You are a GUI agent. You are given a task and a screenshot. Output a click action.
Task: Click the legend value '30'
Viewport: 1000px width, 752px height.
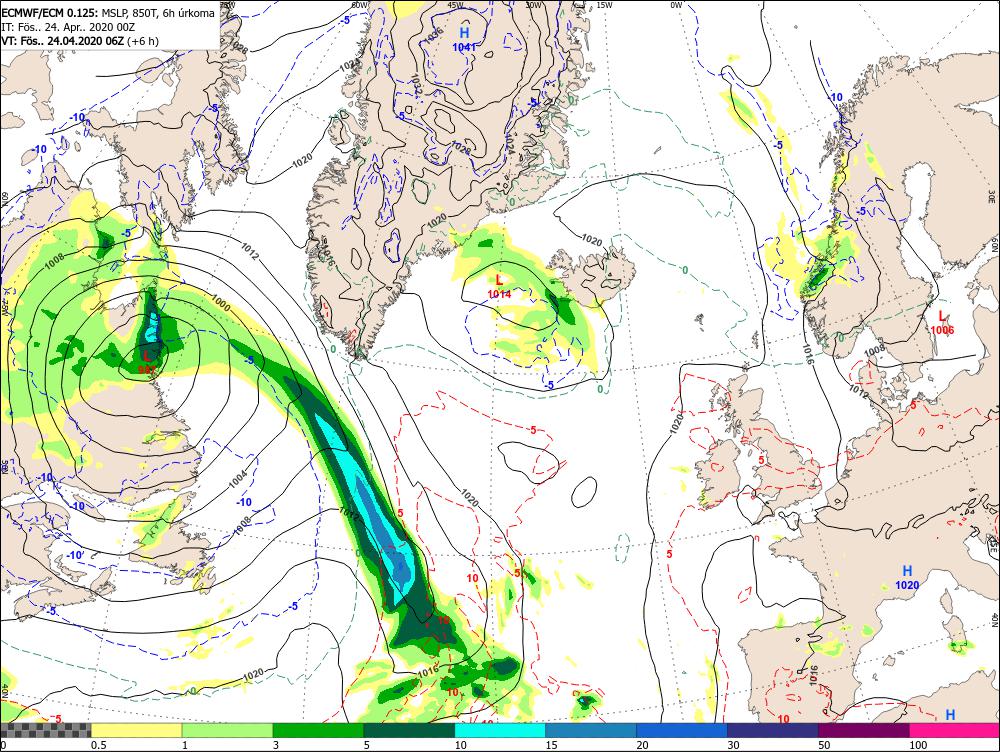733,745
